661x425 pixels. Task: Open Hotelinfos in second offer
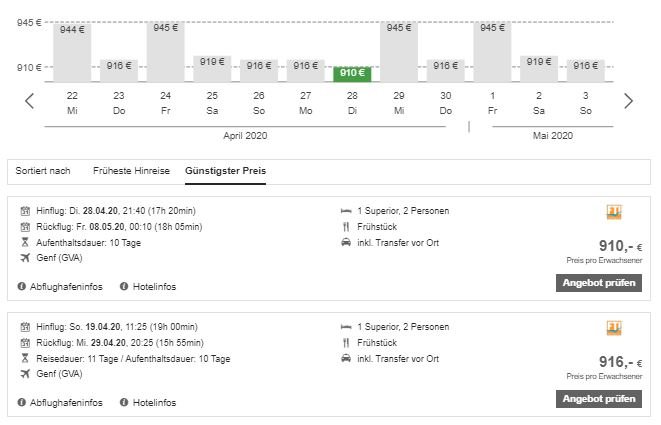153,402
